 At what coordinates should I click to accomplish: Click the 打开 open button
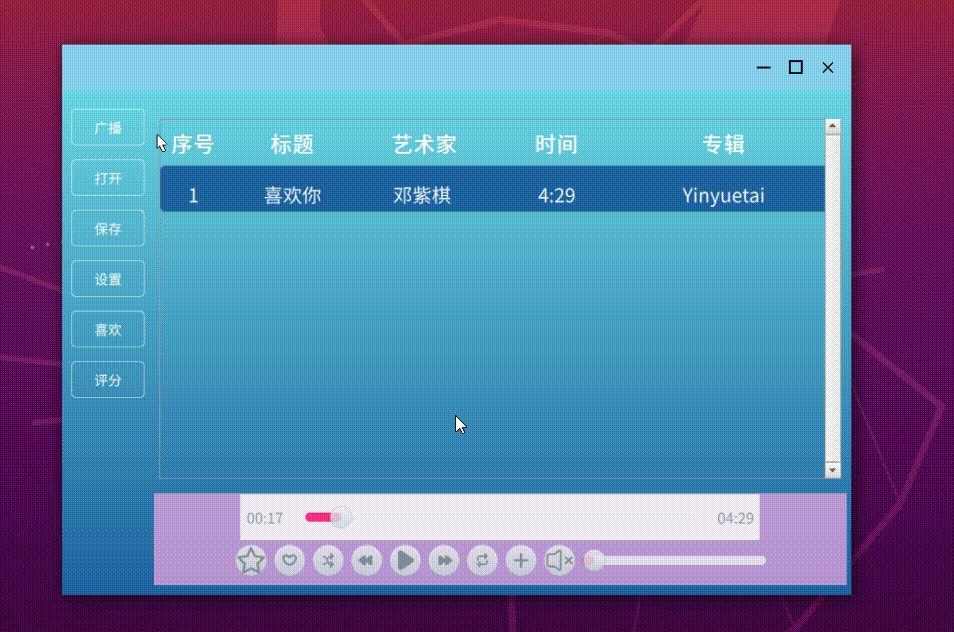[108, 178]
